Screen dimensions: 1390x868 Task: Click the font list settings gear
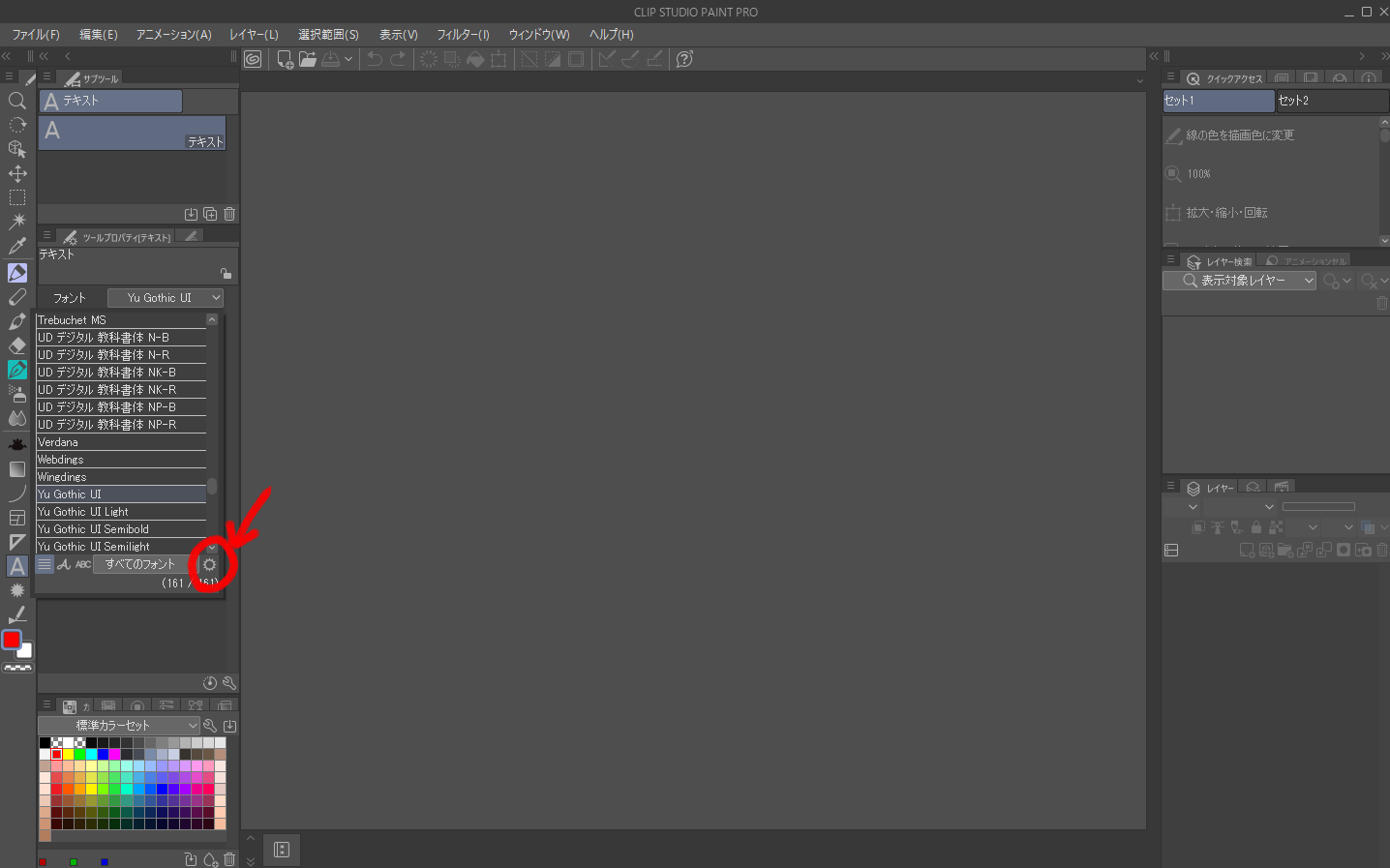point(209,565)
